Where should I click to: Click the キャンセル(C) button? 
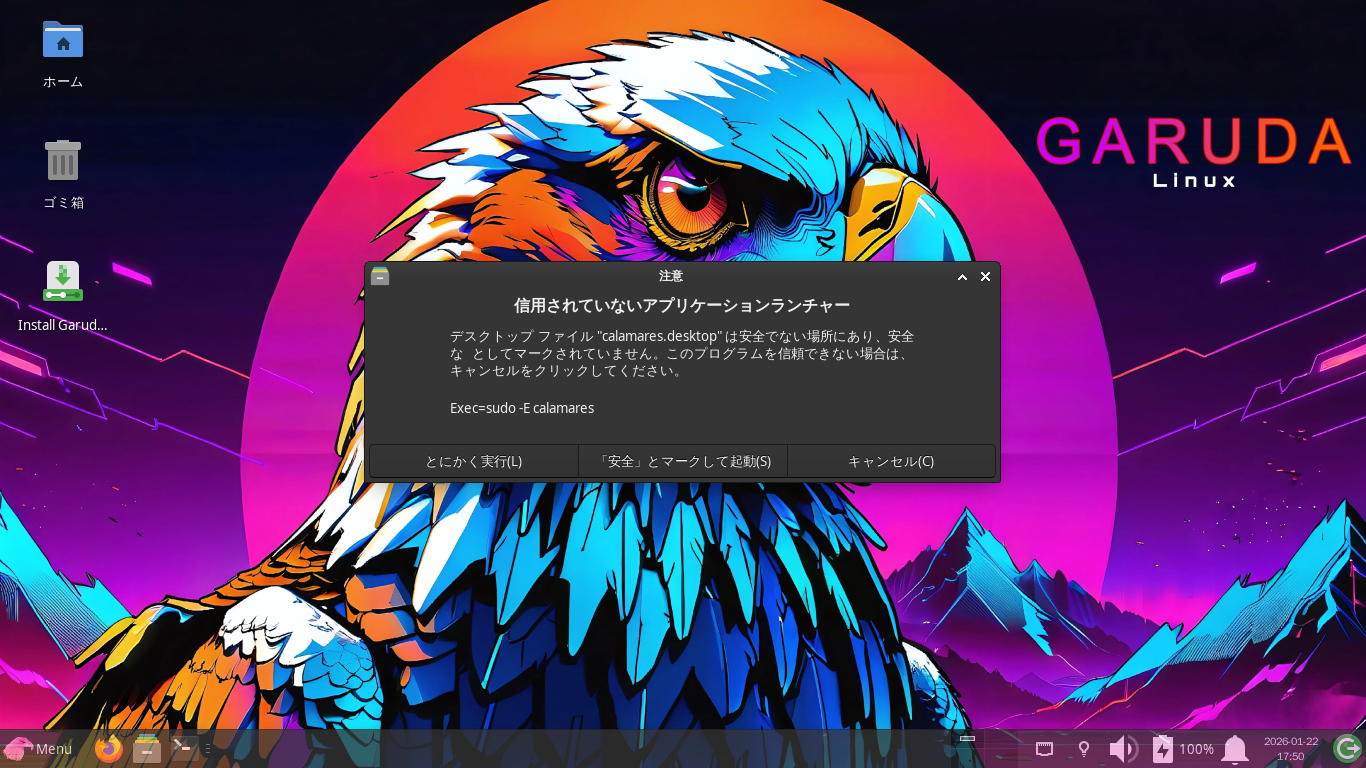pos(891,461)
